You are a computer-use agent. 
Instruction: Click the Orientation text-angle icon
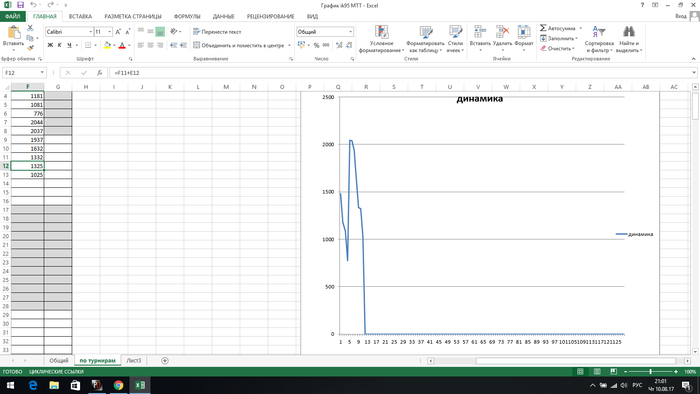pyautogui.click(x=174, y=32)
